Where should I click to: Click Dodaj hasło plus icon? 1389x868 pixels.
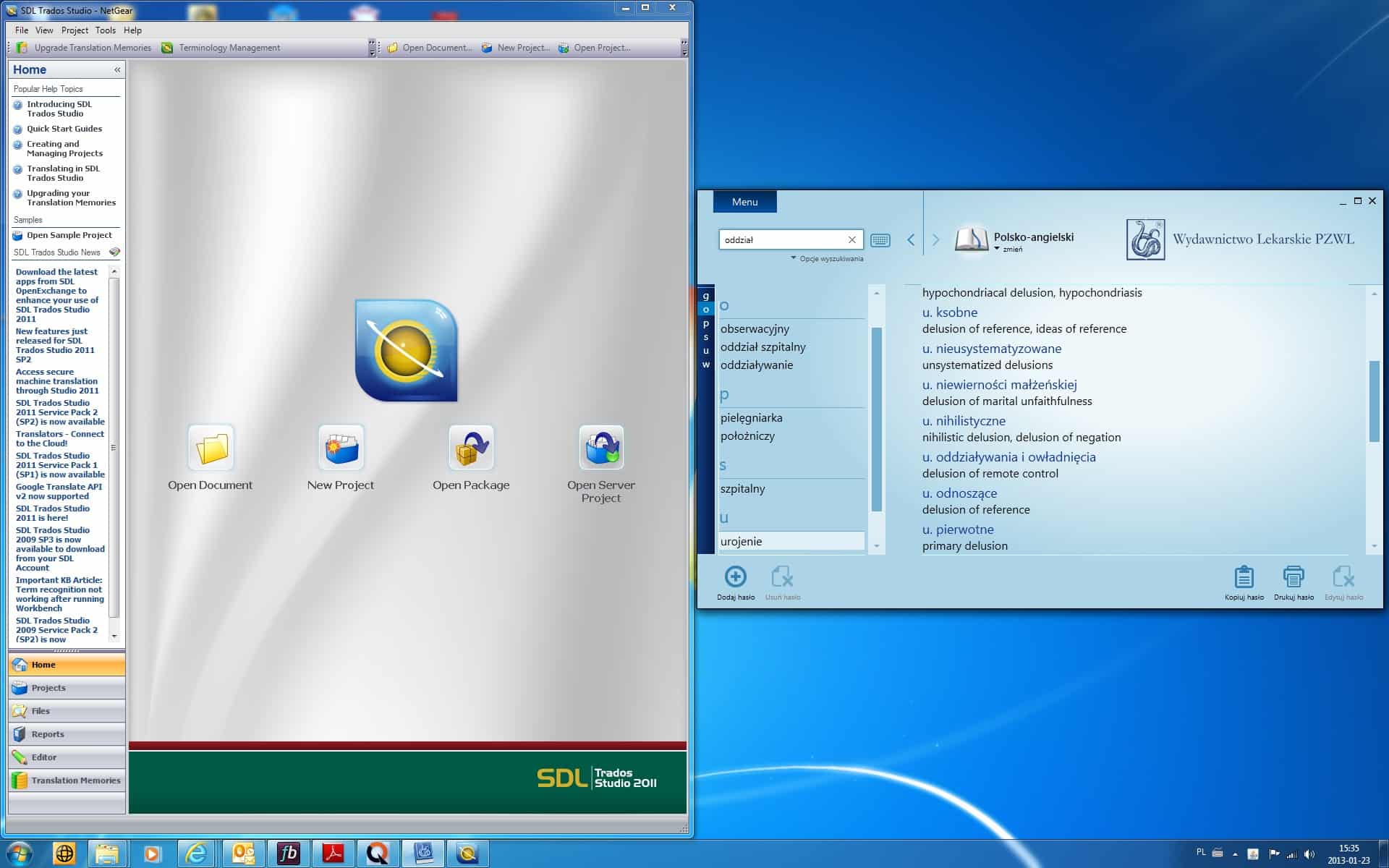pos(736,576)
